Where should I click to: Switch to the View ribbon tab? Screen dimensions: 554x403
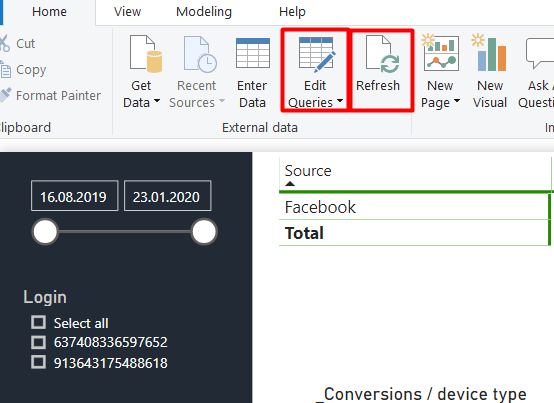[x=128, y=12]
